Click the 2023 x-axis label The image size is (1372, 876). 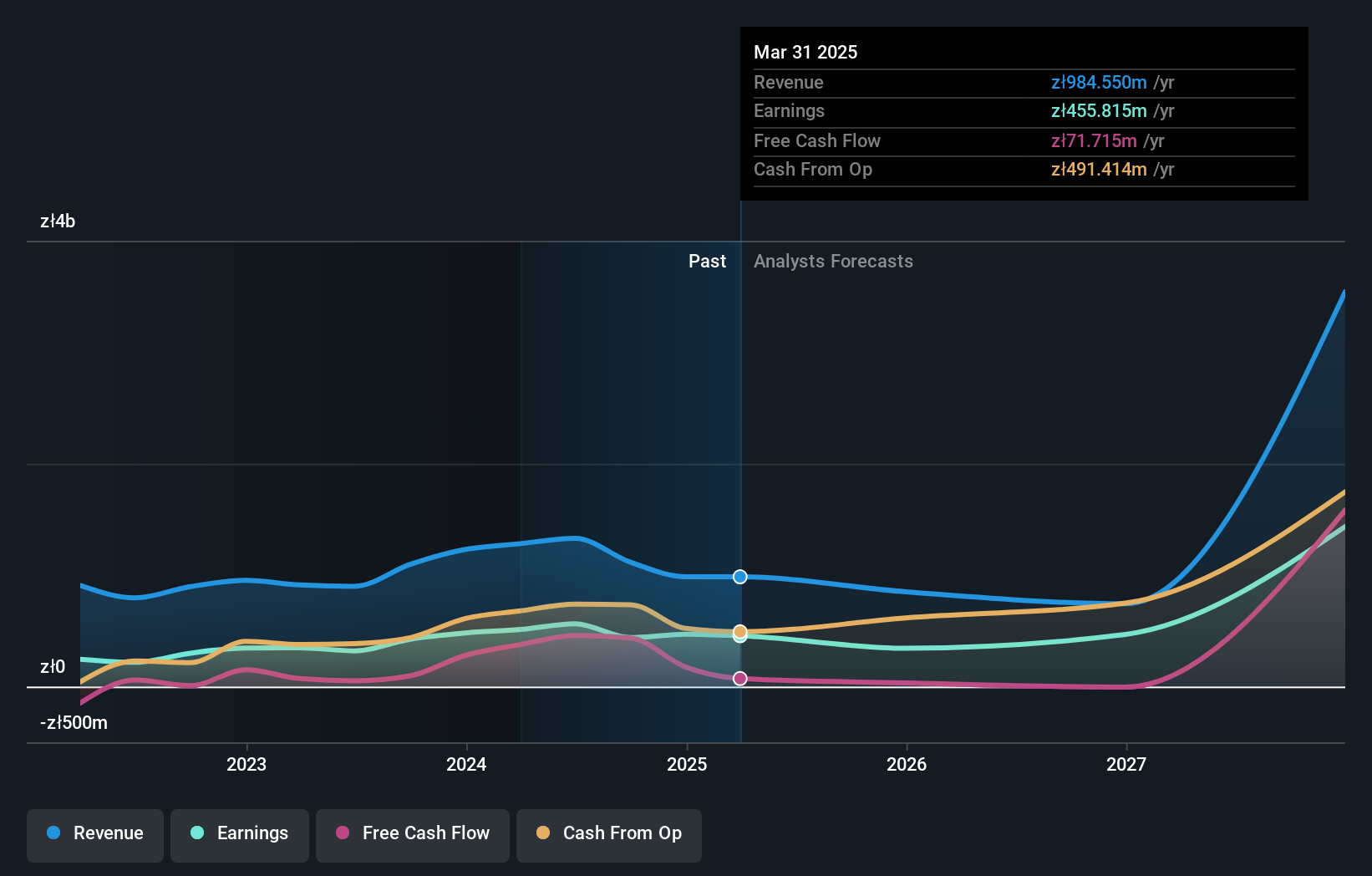[x=246, y=764]
